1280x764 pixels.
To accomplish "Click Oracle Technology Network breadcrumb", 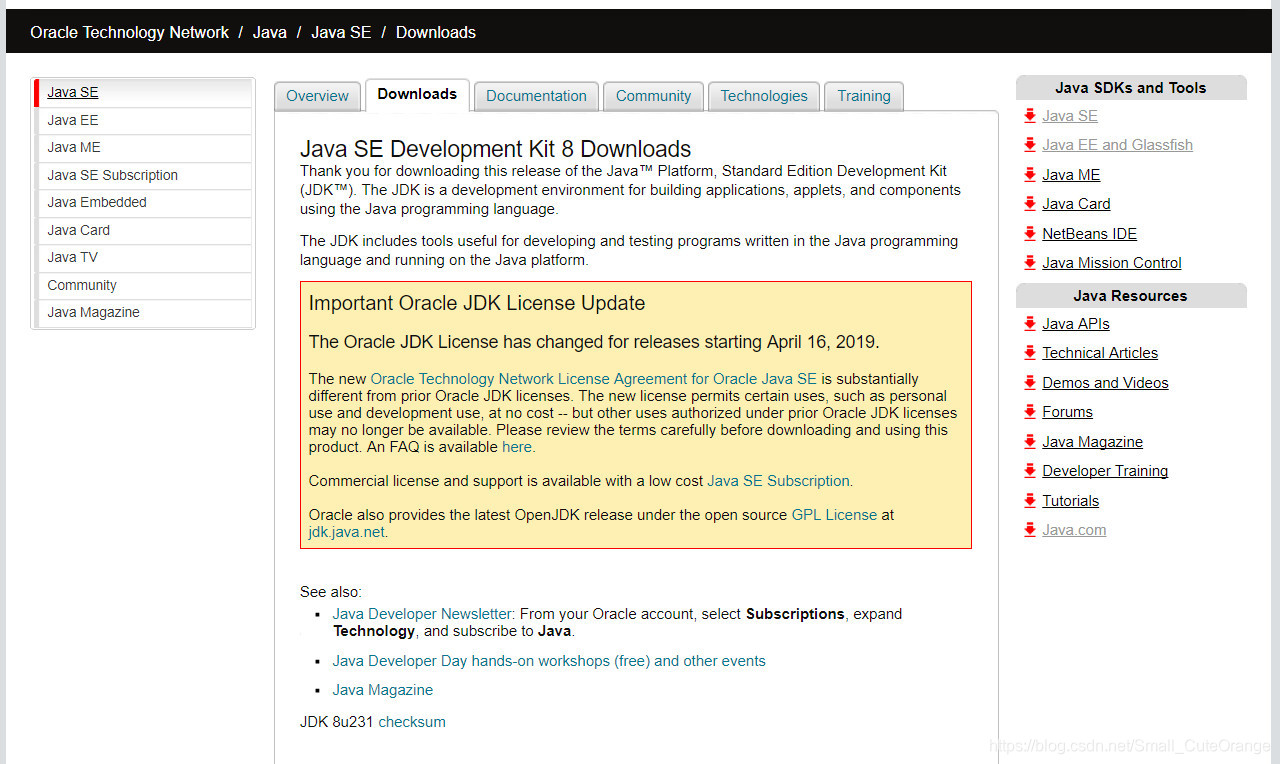I will [129, 33].
